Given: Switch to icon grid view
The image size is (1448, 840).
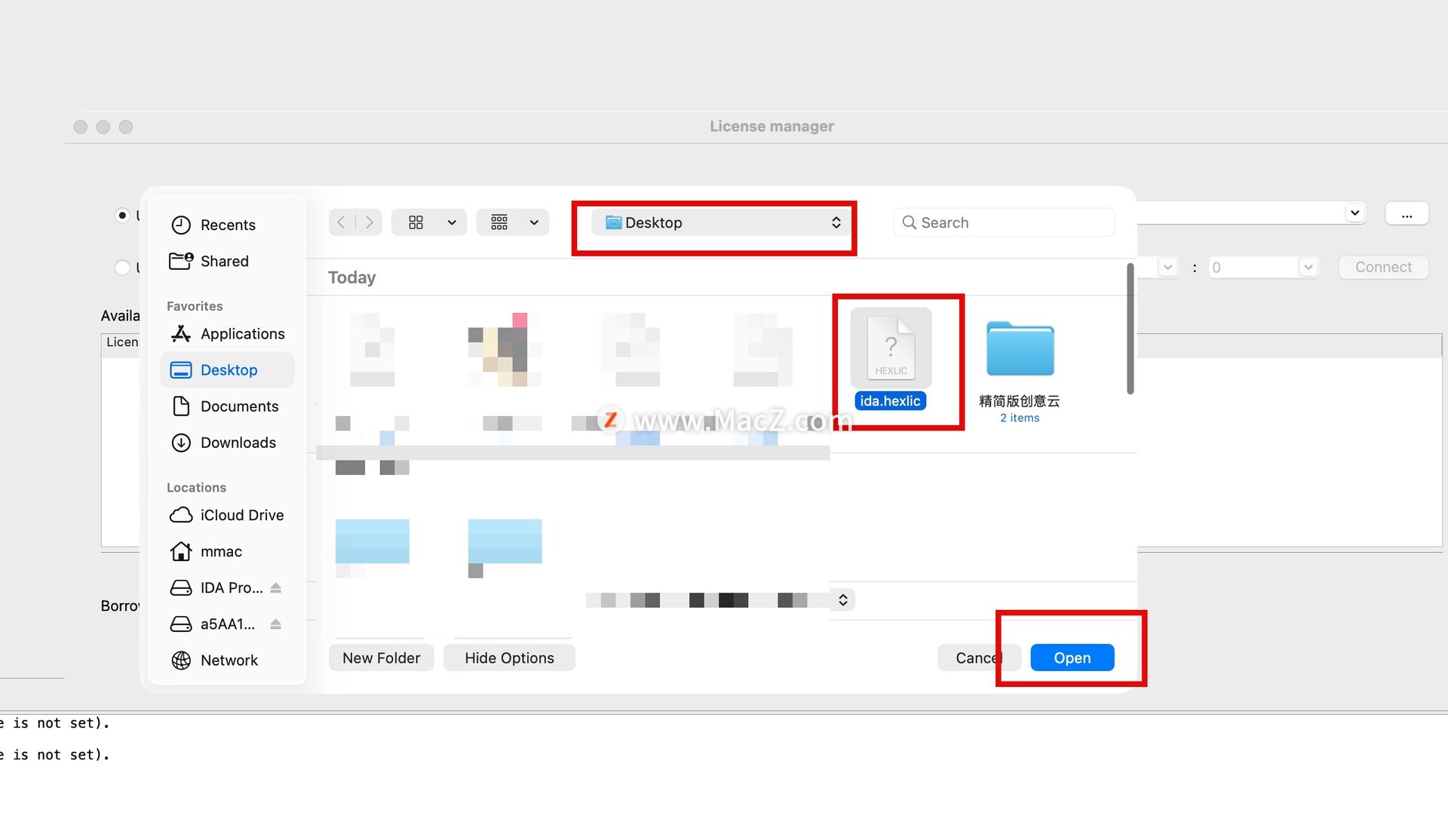Looking at the screenshot, I should click(416, 222).
